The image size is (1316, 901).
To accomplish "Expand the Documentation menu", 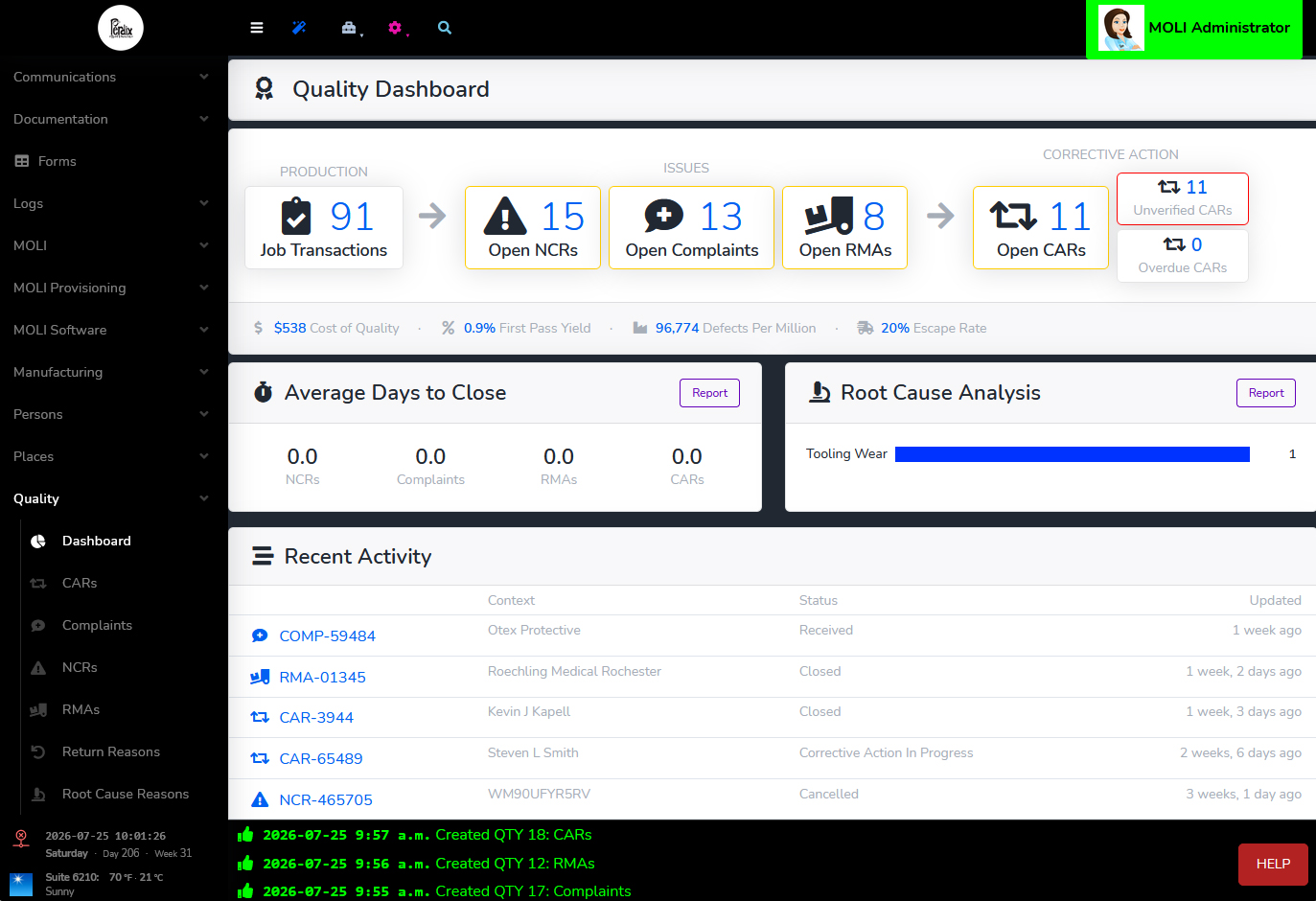I will [114, 119].
